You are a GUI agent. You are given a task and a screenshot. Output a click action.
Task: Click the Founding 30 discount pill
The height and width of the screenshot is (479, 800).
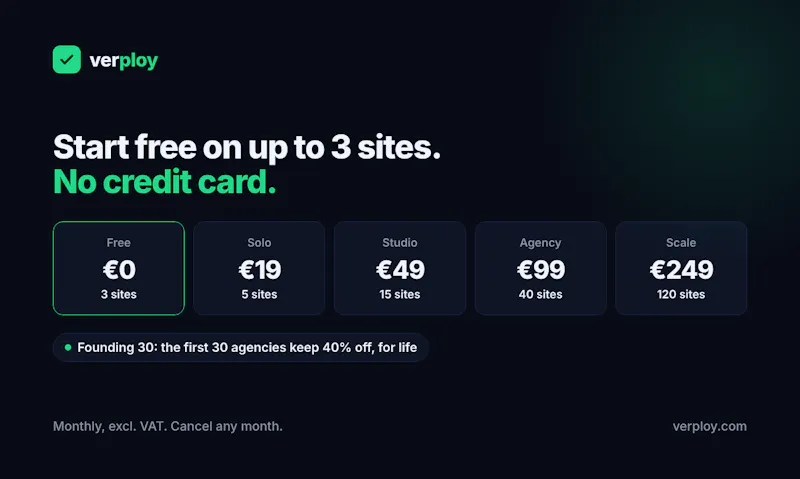pyautogui.click(x=241, y=347)
